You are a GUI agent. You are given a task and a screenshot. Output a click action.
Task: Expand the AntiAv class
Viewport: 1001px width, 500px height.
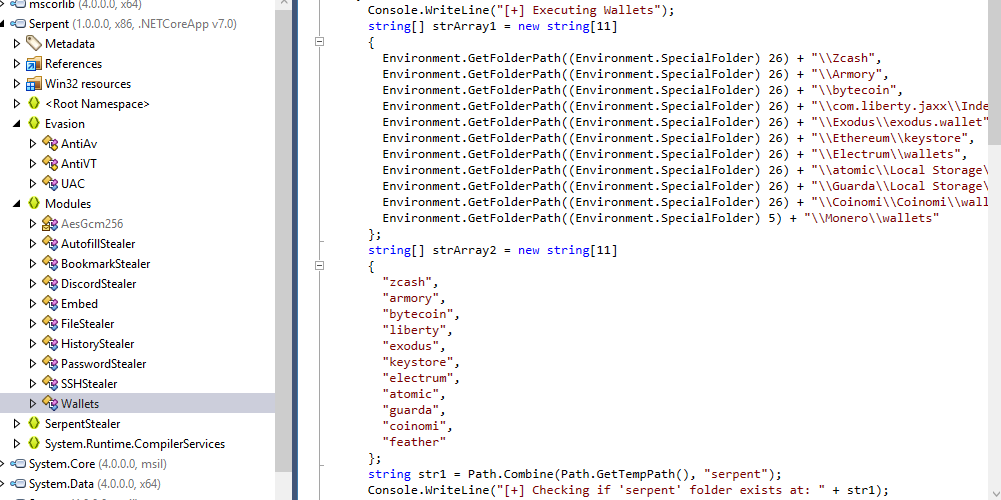pos(33,144)
